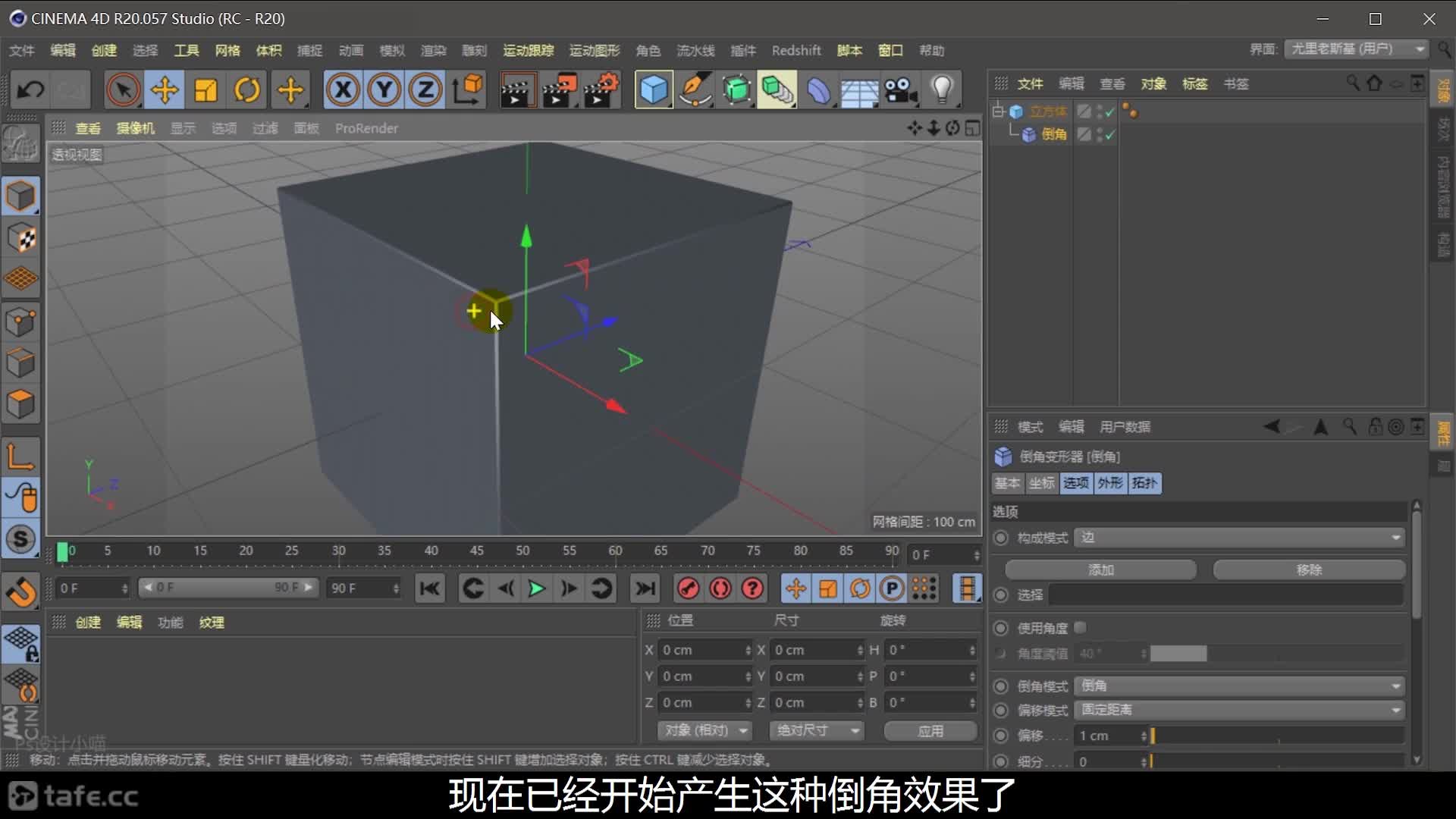Add a camera object
This screenshot has height=819, width=1456.
pyautogui.click(x=901, y=89)
